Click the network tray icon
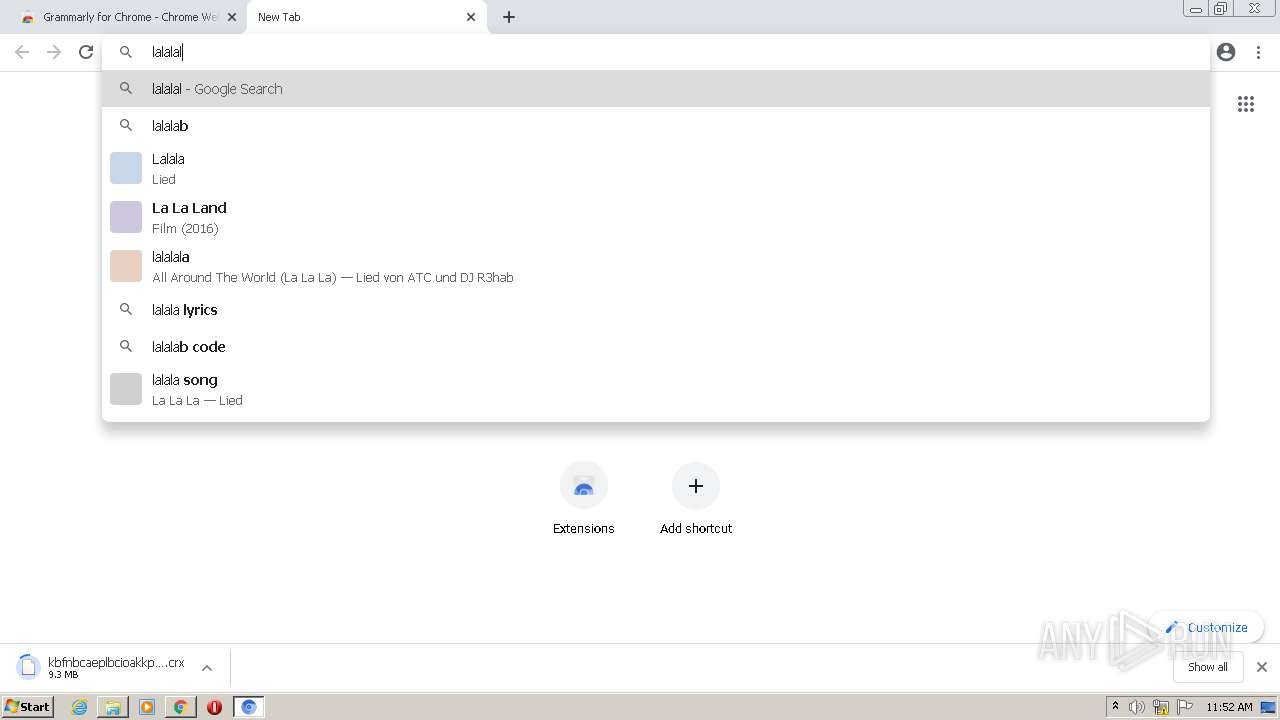This screenshot has width=1280, height=720. point(1161,707)
